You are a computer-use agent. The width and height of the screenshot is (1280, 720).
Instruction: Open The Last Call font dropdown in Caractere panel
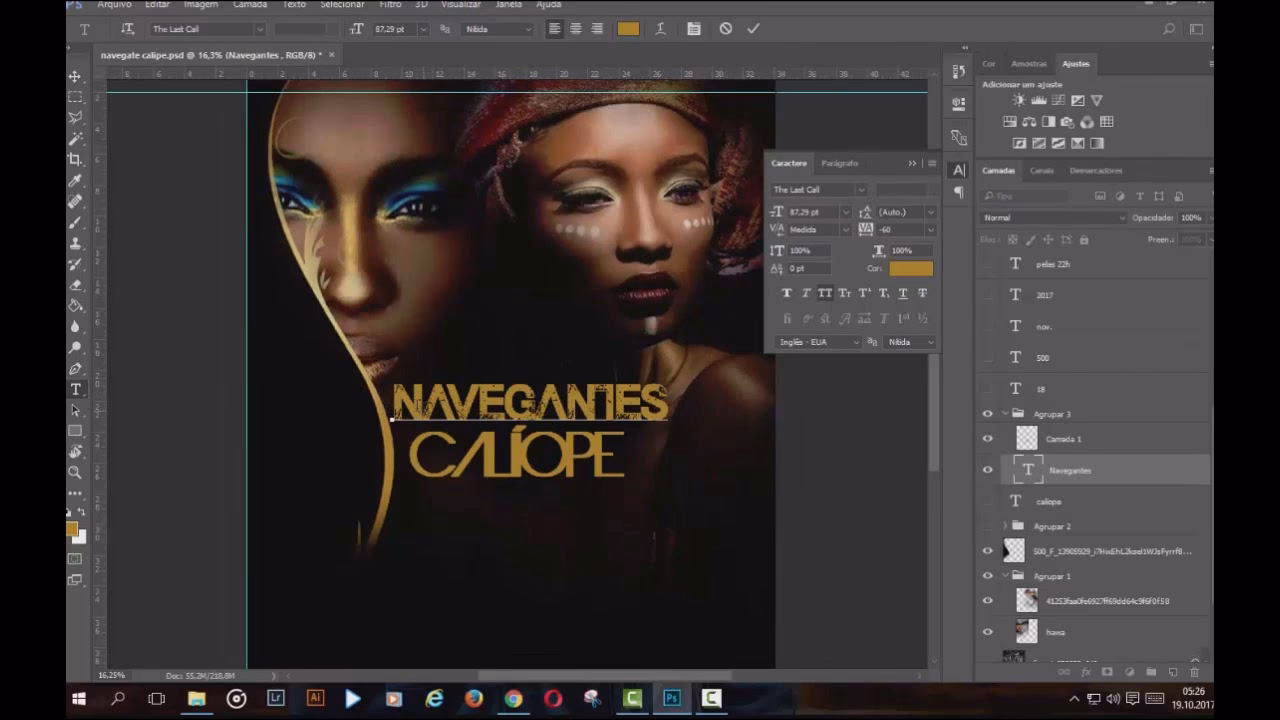(x=859, y=190)
